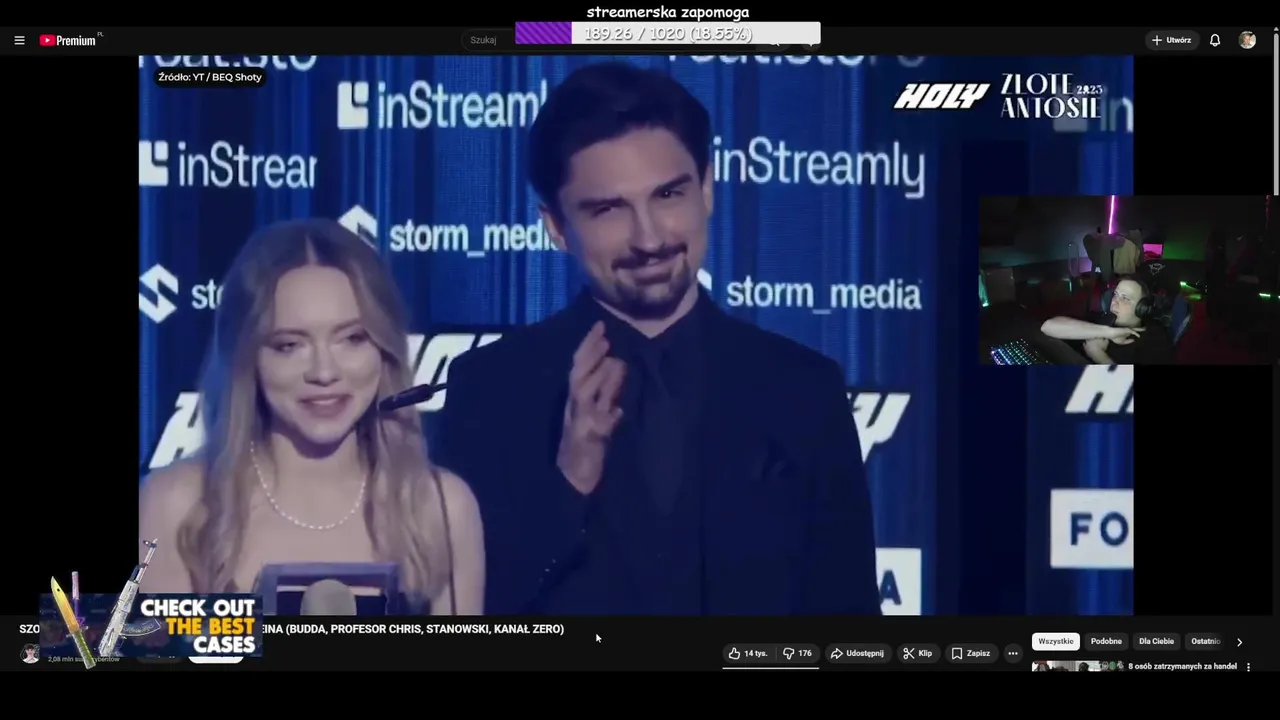Select the Dla Ciebie filter chip

(x=1157, y=641)
